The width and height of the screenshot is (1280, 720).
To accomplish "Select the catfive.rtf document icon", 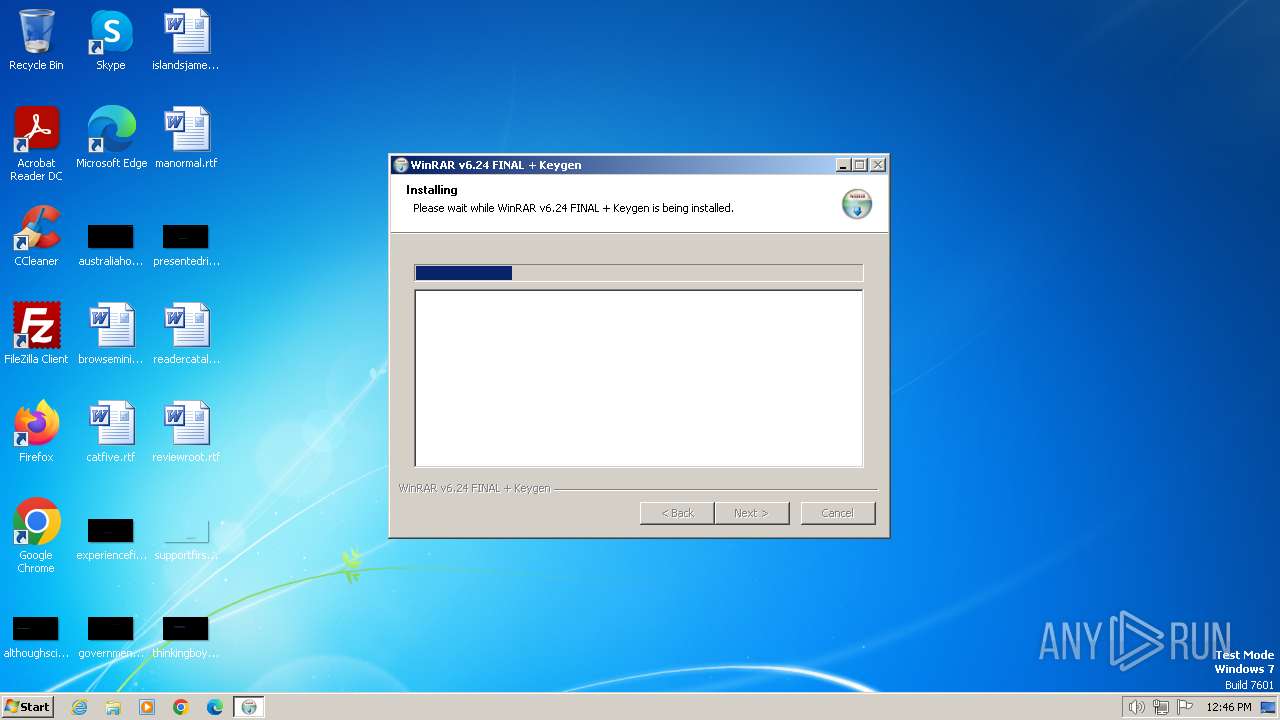I will [x=110, y=432].
